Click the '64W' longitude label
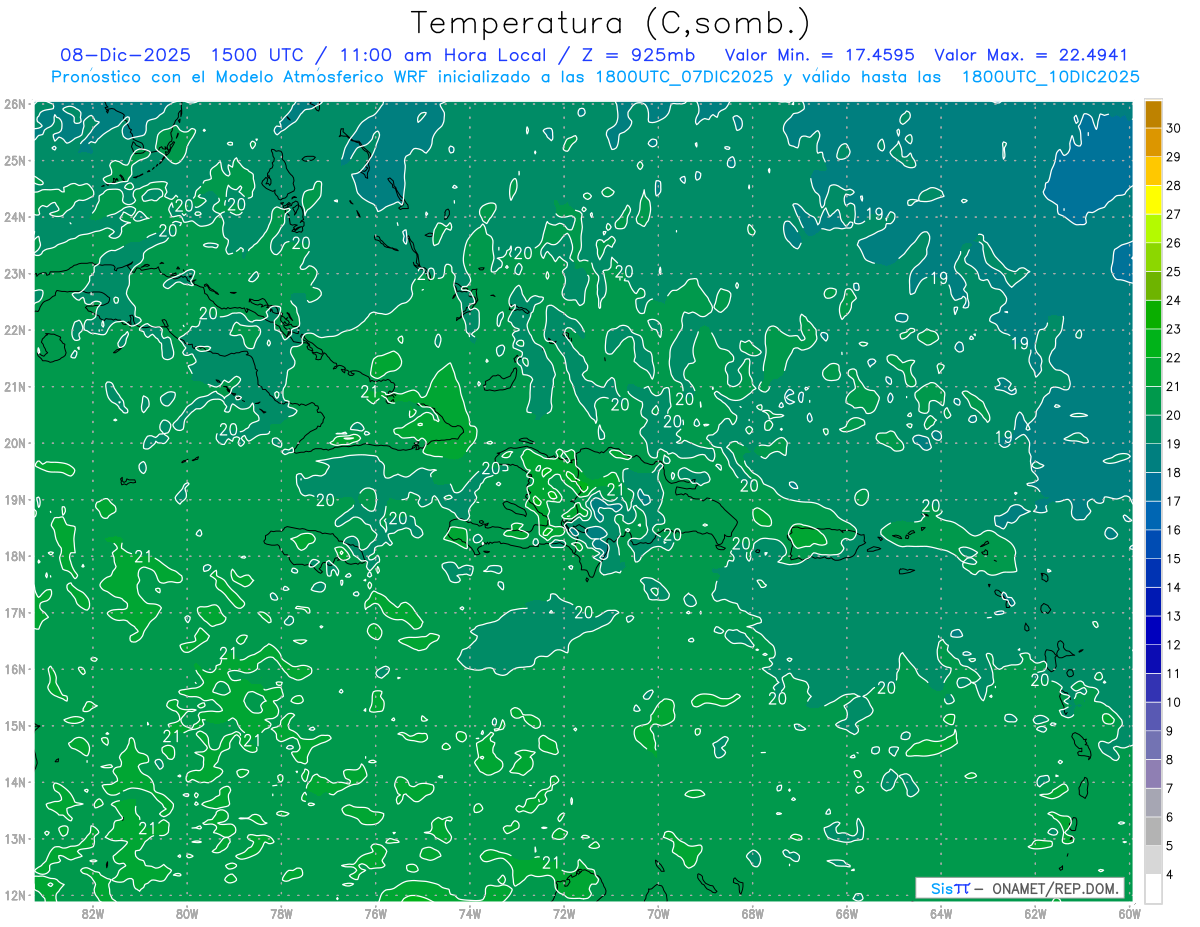1200x927 pixels. point(941,912)
